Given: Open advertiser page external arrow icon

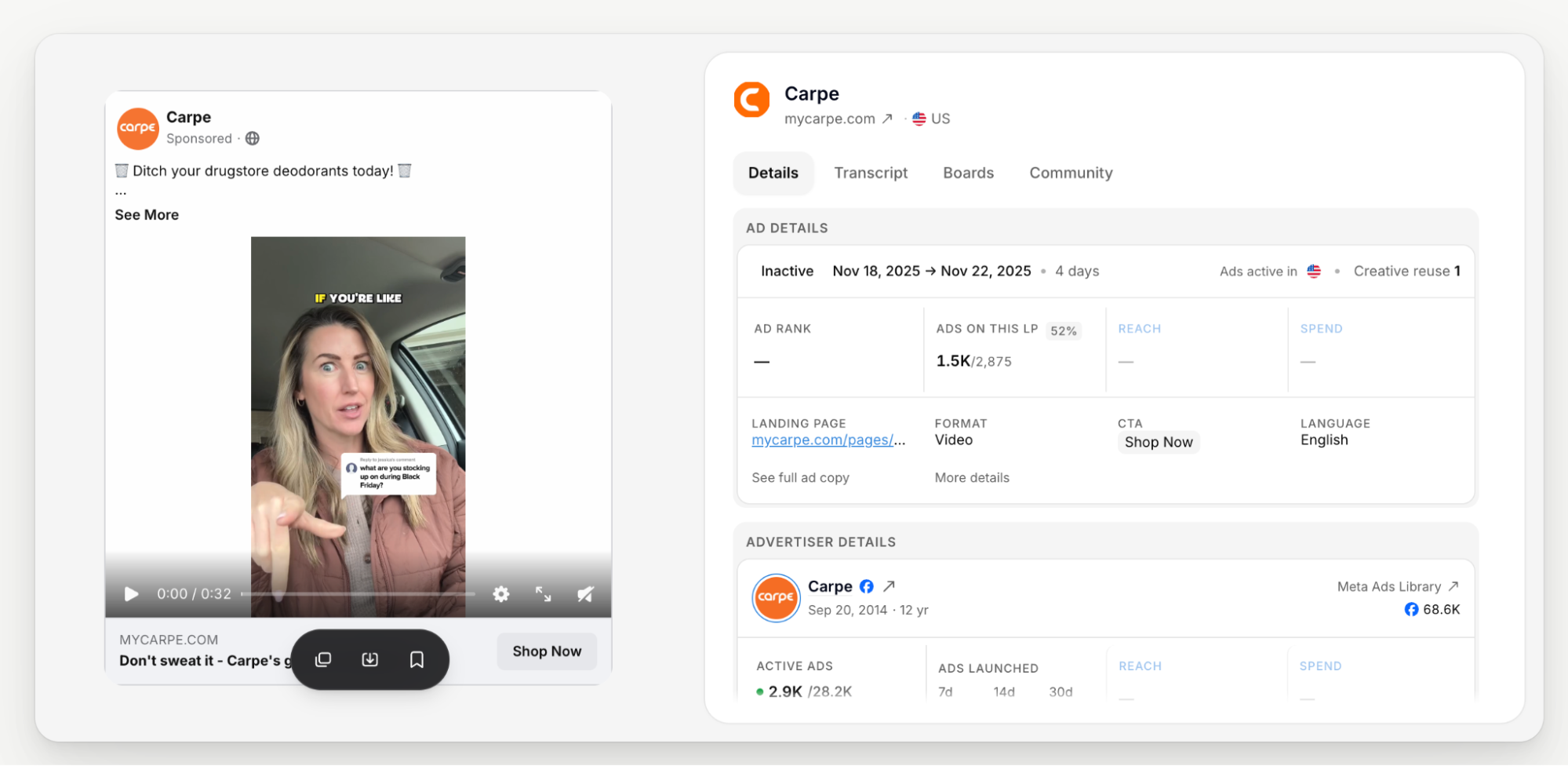Looking at the screenshot, I should coord(889,586).
